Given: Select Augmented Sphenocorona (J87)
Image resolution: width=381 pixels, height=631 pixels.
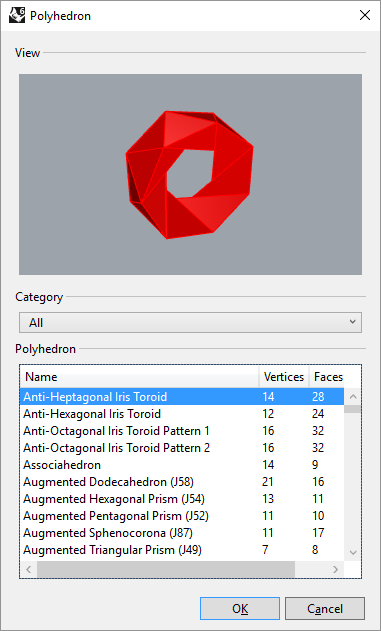Looking at the screenshot, I should tap(182, 533).
